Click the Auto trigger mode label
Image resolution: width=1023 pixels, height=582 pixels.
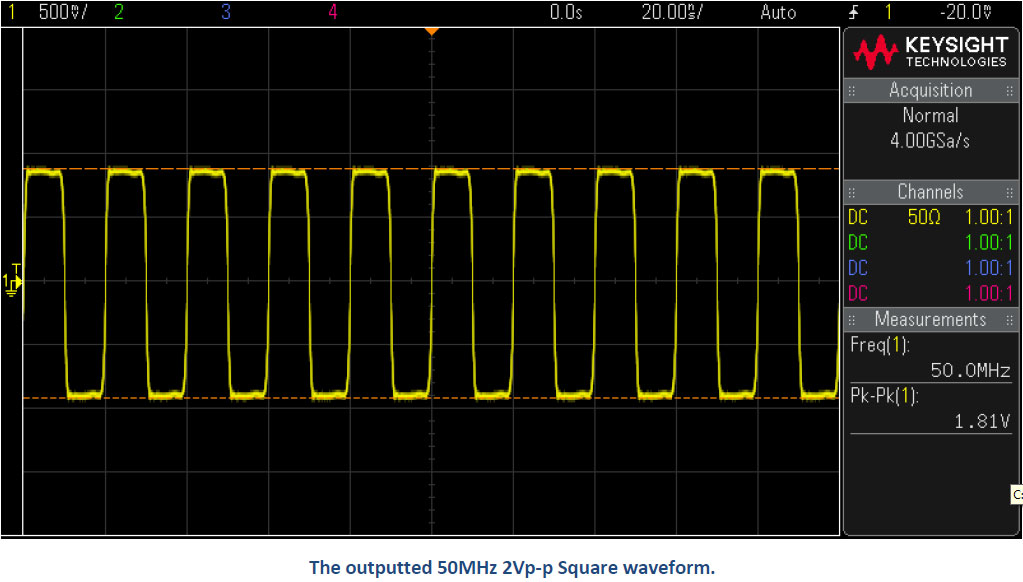tap(778, 12)
